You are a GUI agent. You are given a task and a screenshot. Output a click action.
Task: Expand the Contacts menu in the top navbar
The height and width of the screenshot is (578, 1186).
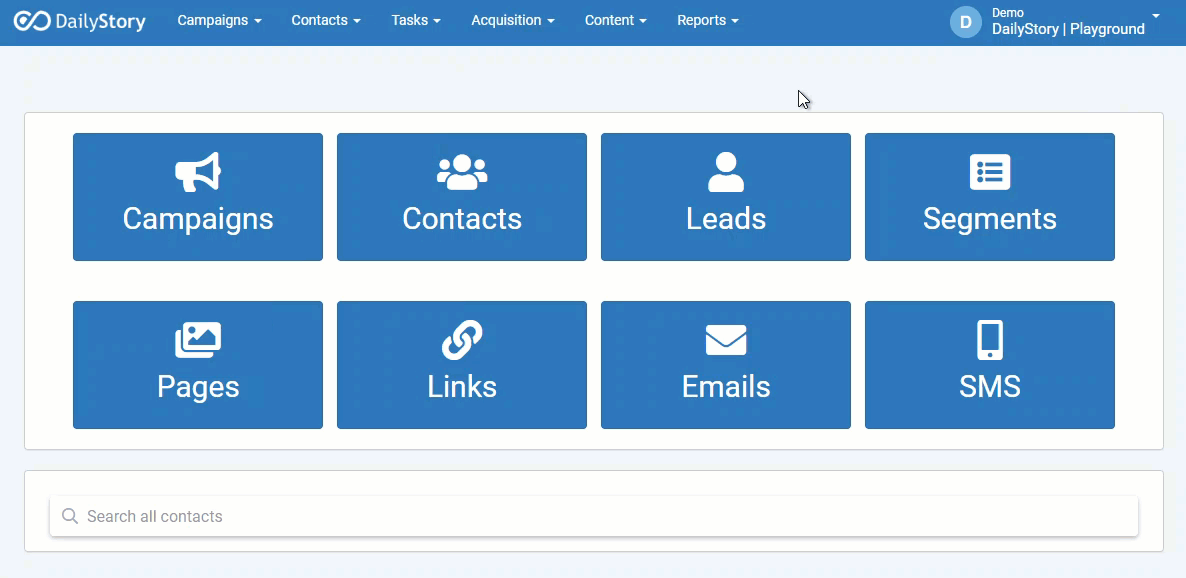pos(326,20)
